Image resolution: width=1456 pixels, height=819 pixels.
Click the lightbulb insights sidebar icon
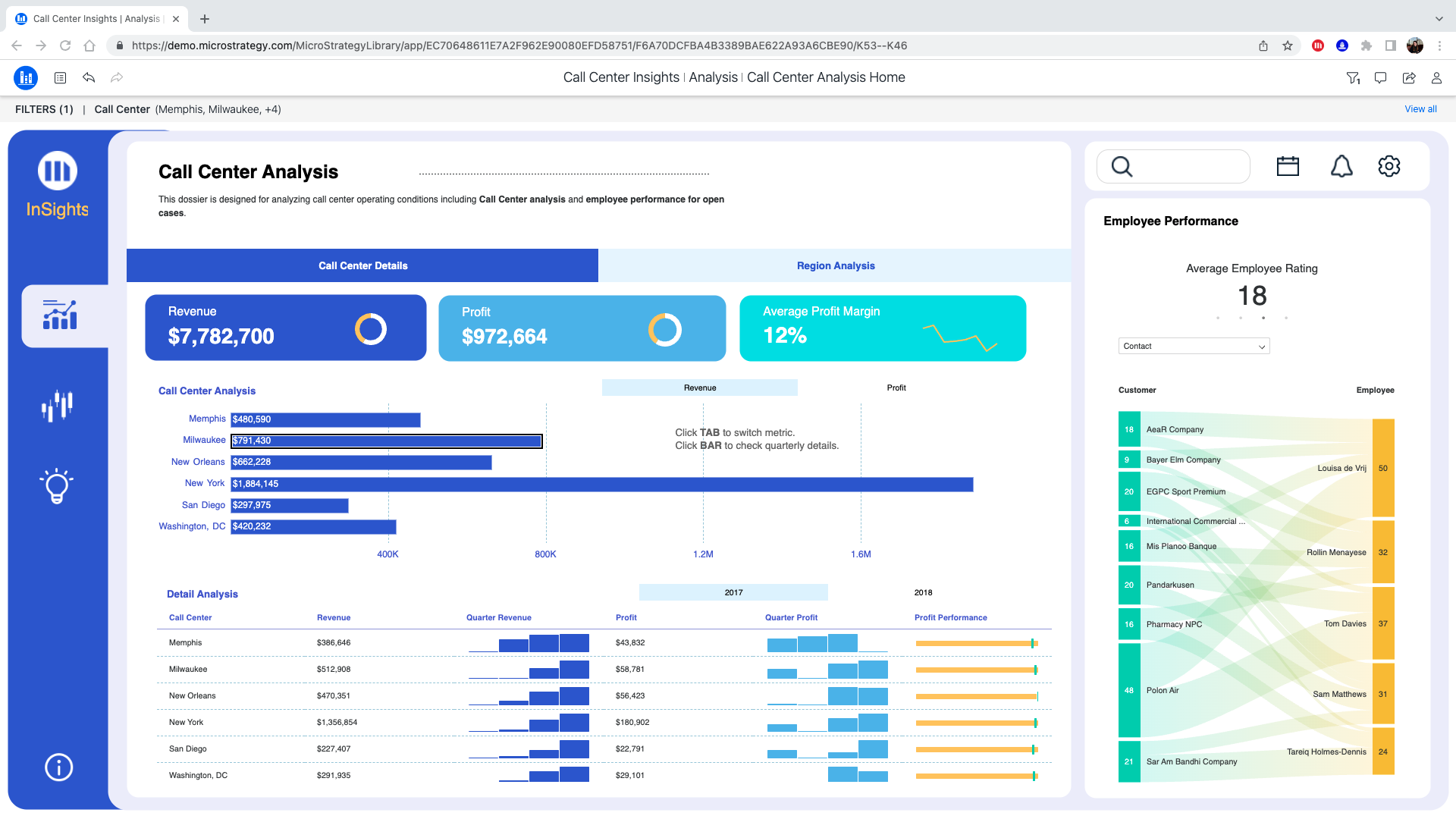pyautogui.click(x=57, y=486)
